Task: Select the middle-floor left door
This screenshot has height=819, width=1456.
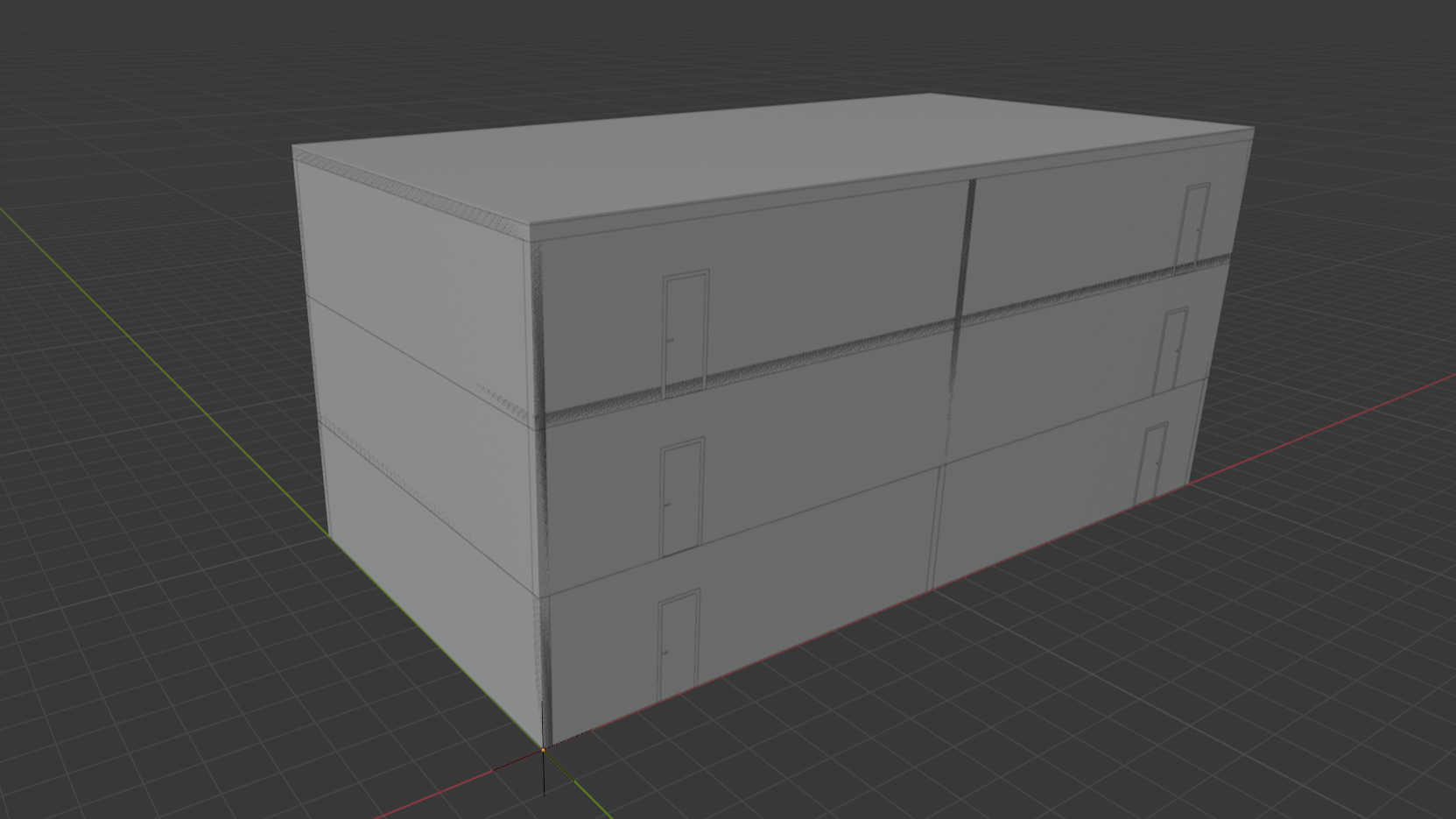Action: click(681, 497)
